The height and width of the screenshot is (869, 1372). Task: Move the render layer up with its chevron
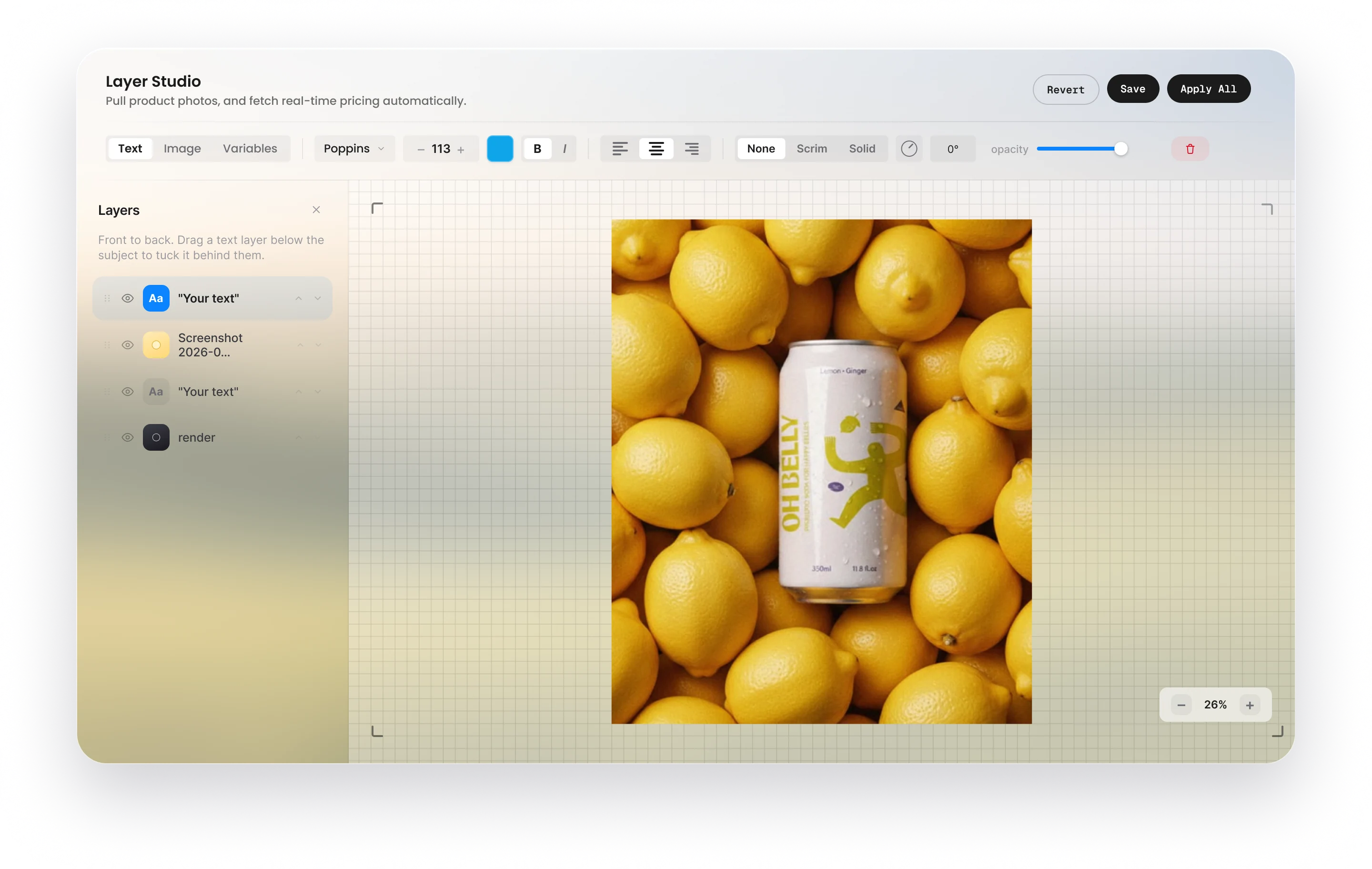[x=299, y=437]
